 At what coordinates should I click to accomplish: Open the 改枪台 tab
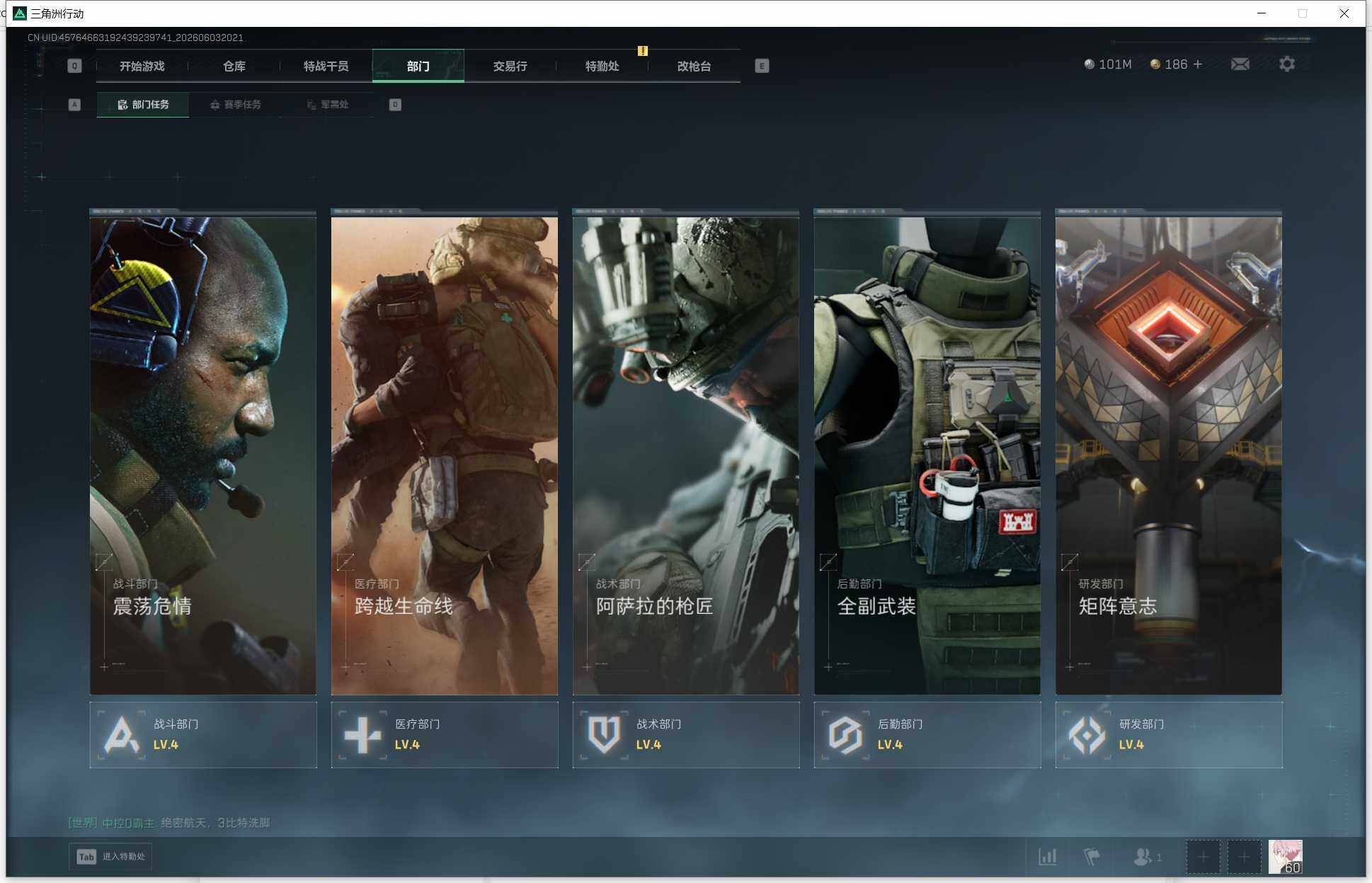[x=694, y=66]
